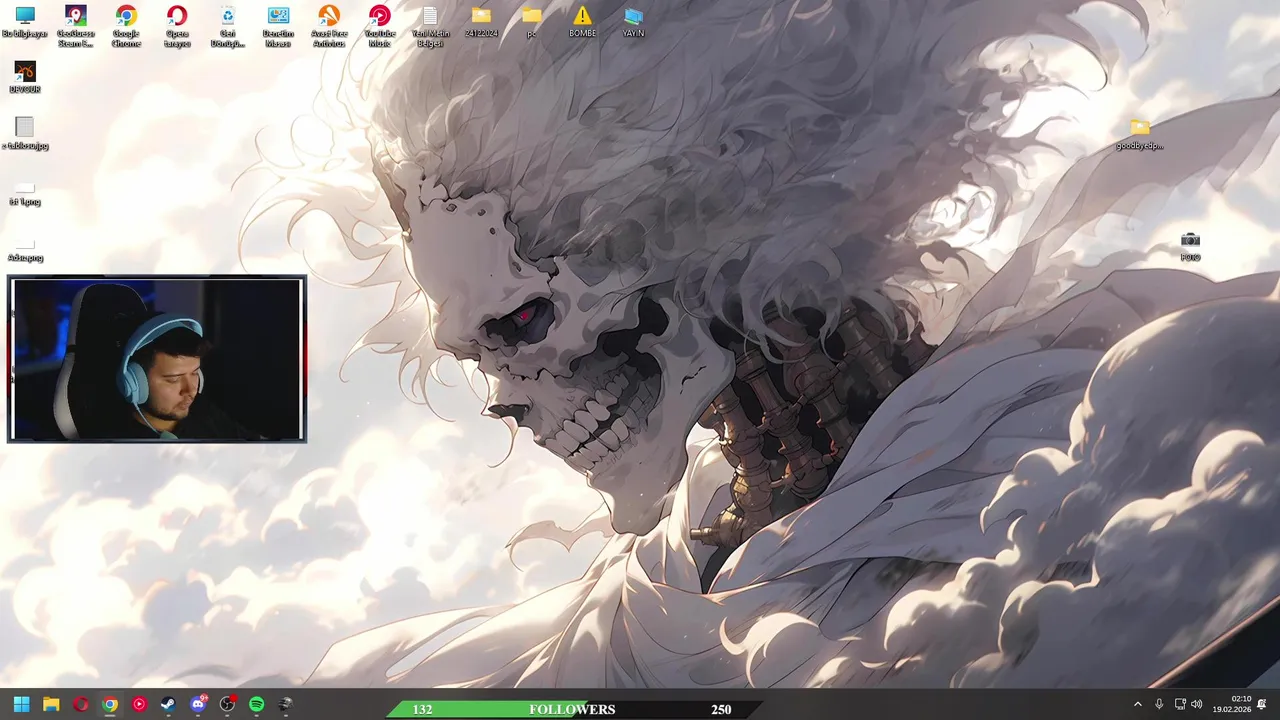Open OBS Studio from the taskbar
The width and height of the screenshot is (1280, 720).
227,704
